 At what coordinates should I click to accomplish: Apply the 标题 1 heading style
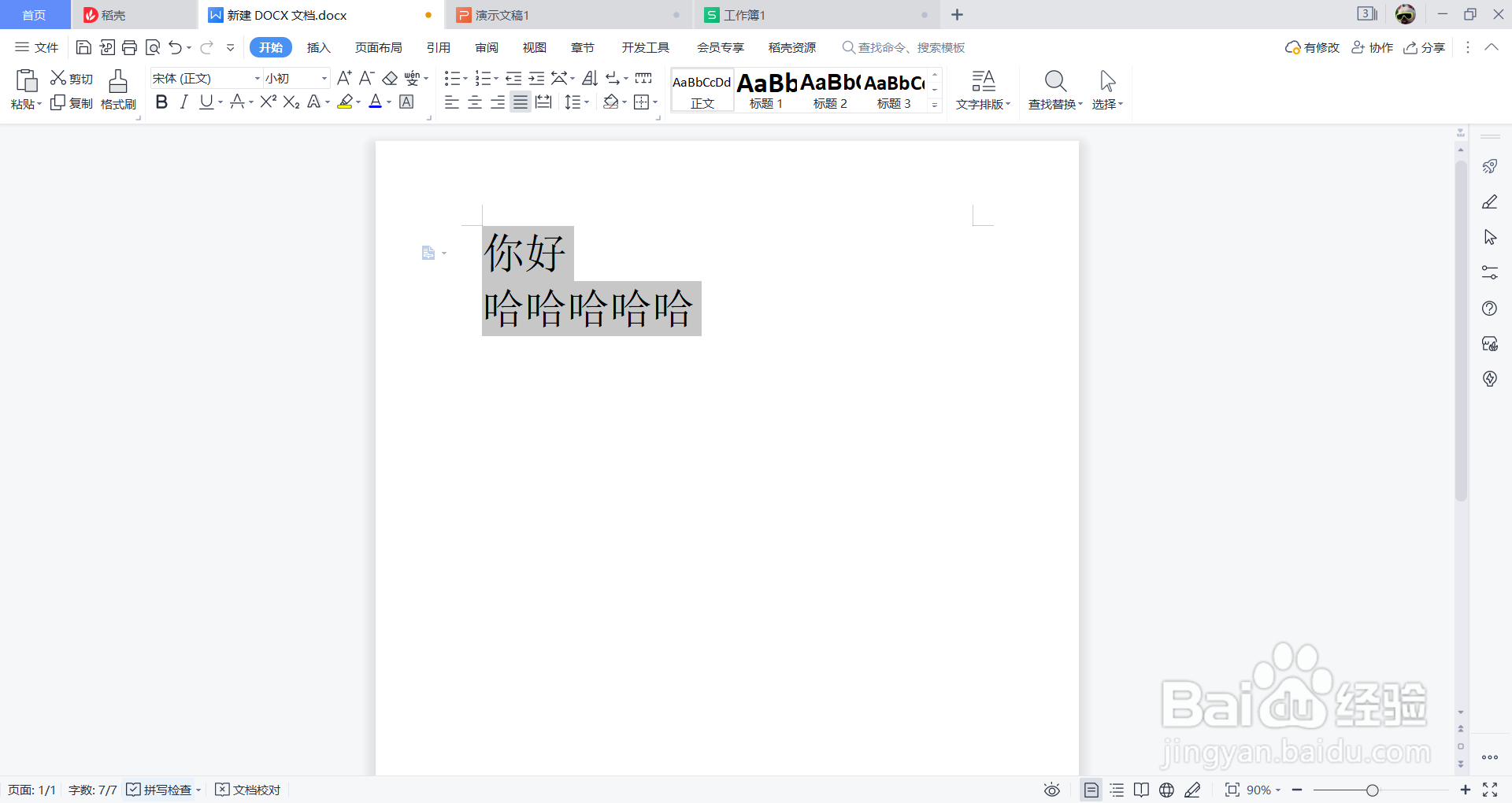coord(766,90)
